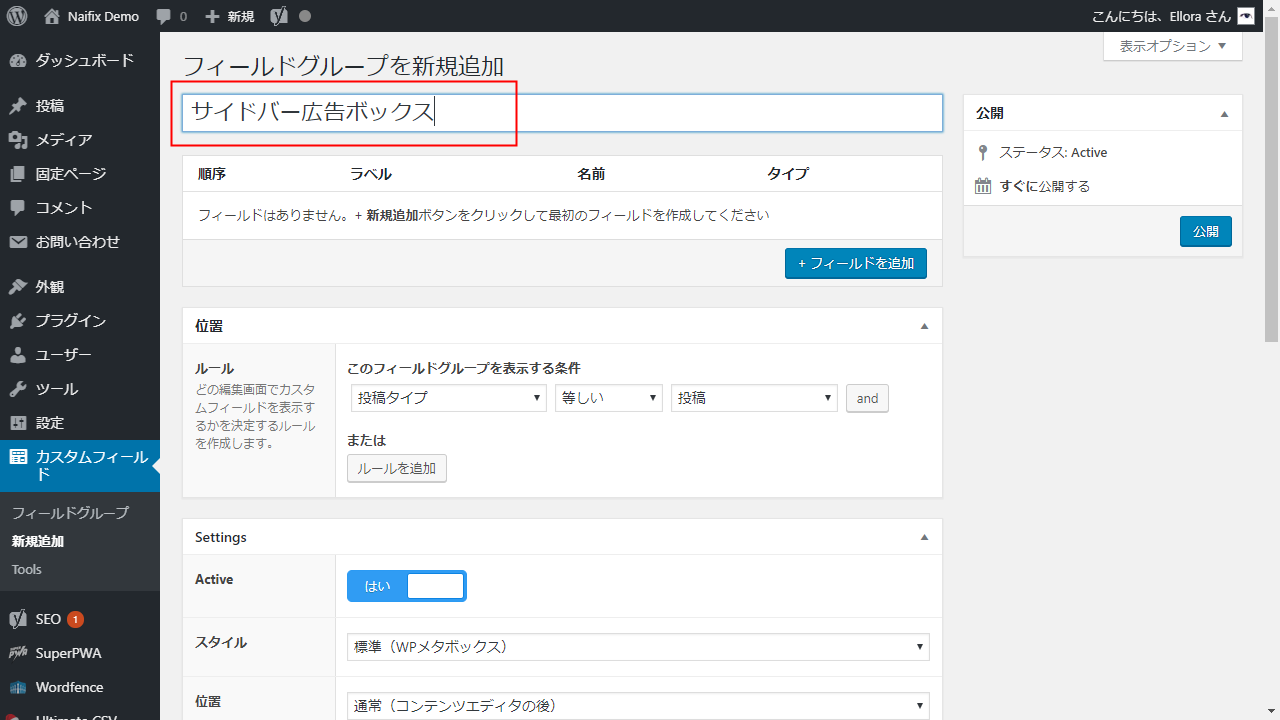
Task: Click the 設定 sidebar icon
Action: (x=18, y=423)
